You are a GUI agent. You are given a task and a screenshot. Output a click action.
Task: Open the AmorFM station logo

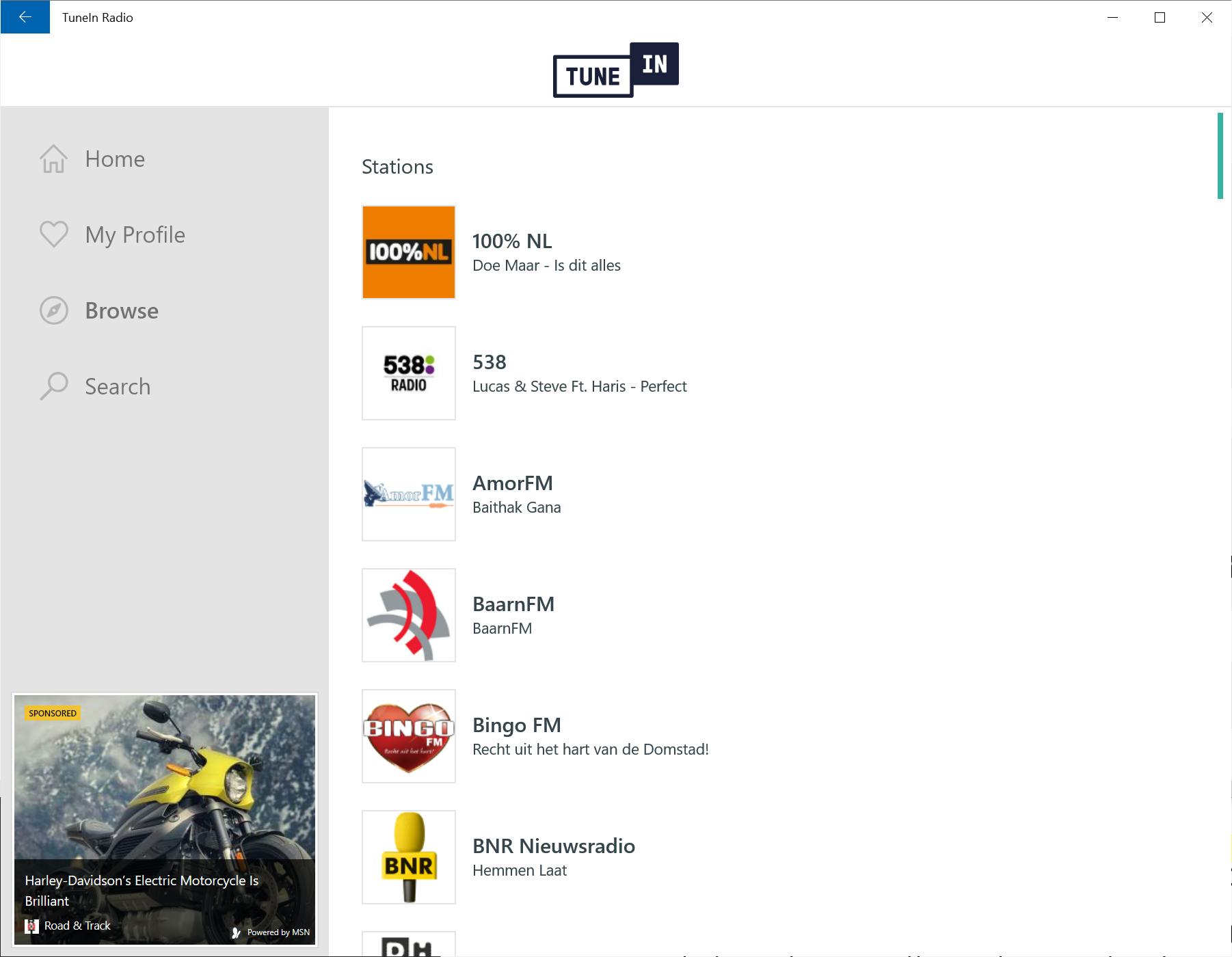coord(409,494)
